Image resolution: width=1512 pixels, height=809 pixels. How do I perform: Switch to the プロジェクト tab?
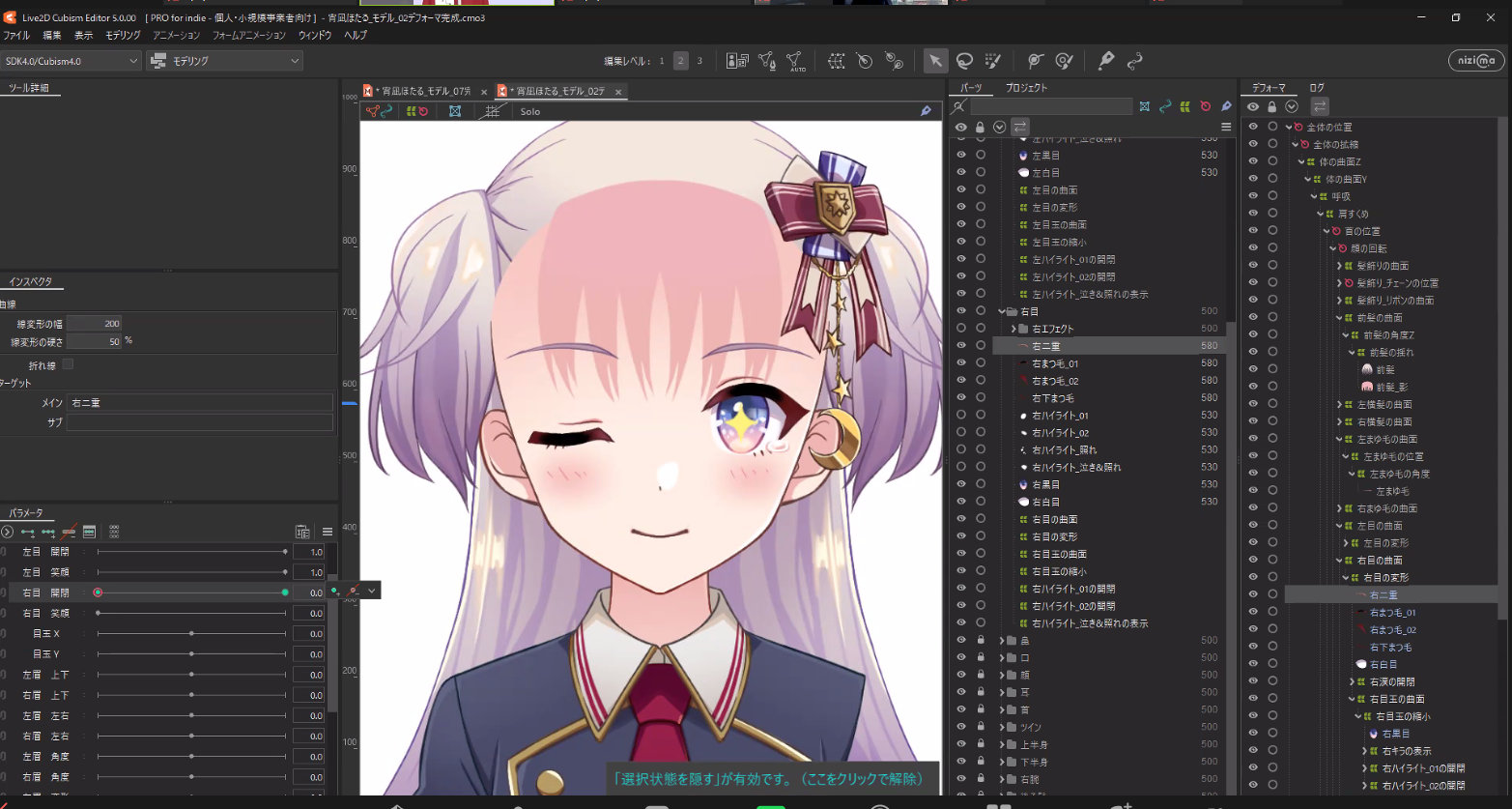tap(1026, 88)
